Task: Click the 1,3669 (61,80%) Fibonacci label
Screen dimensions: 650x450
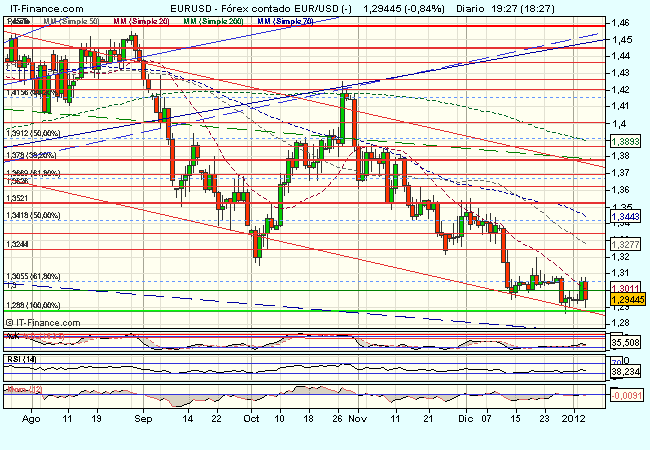Action: point(33,173)
